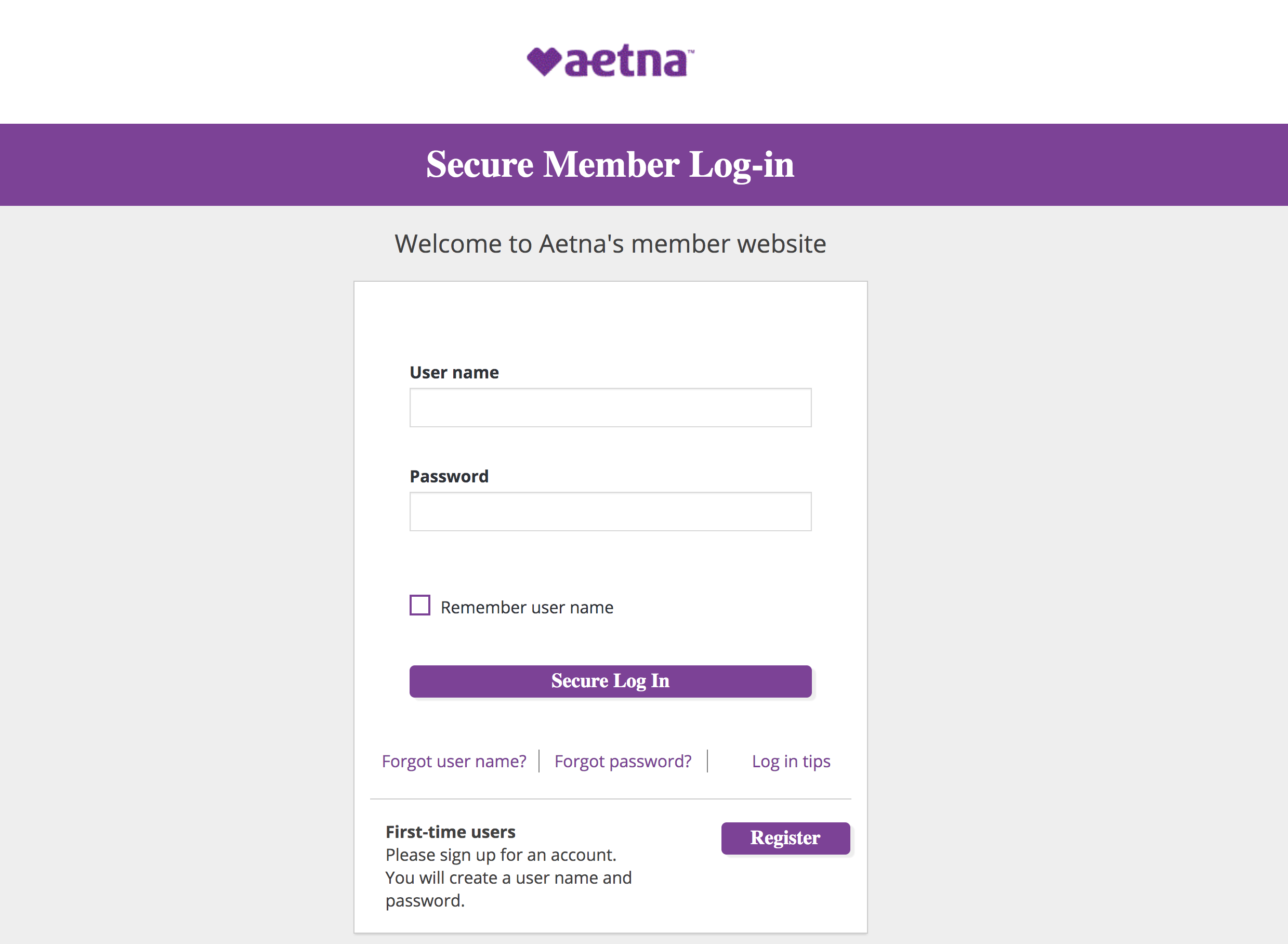Click the Aetna heart logo icon
The image size is (1288, 944).
pyautogui.click(x=544, y=62)
